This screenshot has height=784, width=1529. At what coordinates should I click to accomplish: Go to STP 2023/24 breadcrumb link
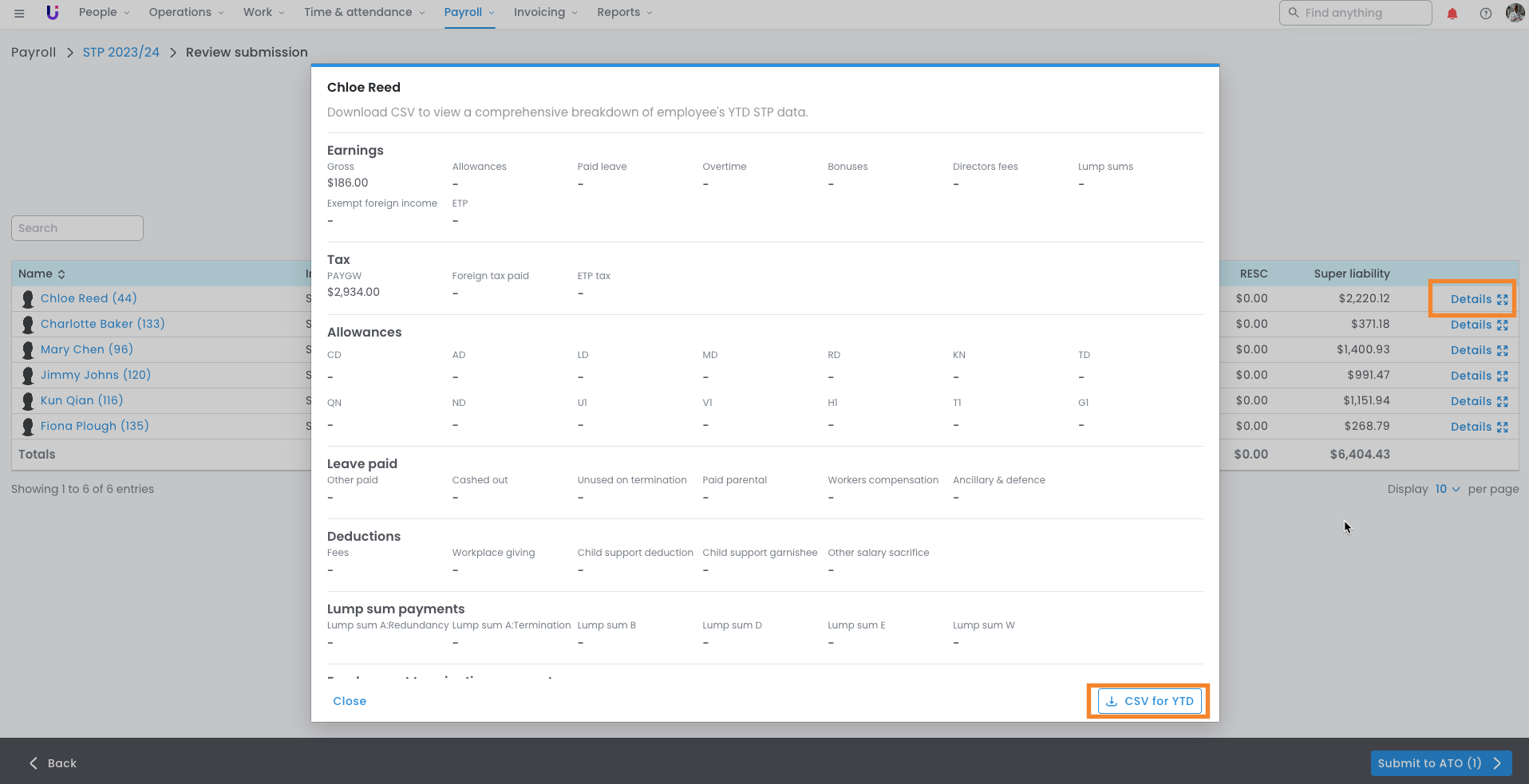pyautogui.click(x=121, y=53)
